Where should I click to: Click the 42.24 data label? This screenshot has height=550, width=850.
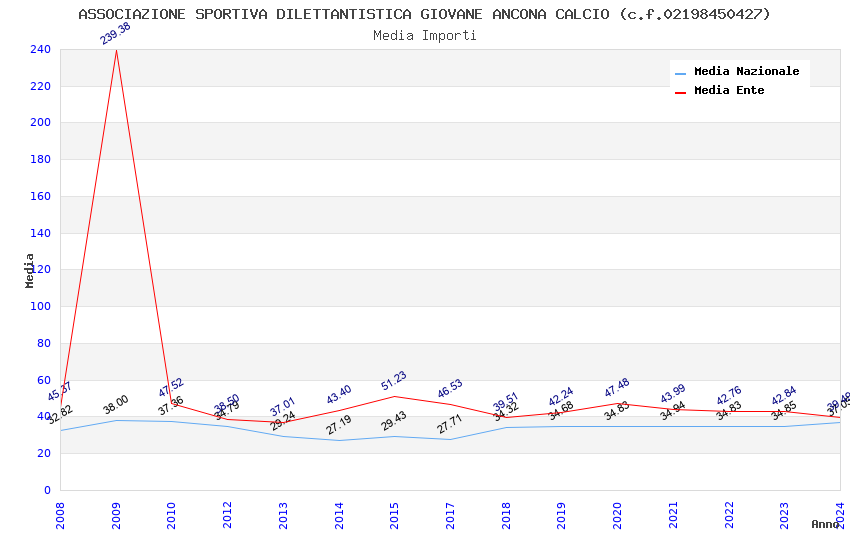[x=561, y=397]
